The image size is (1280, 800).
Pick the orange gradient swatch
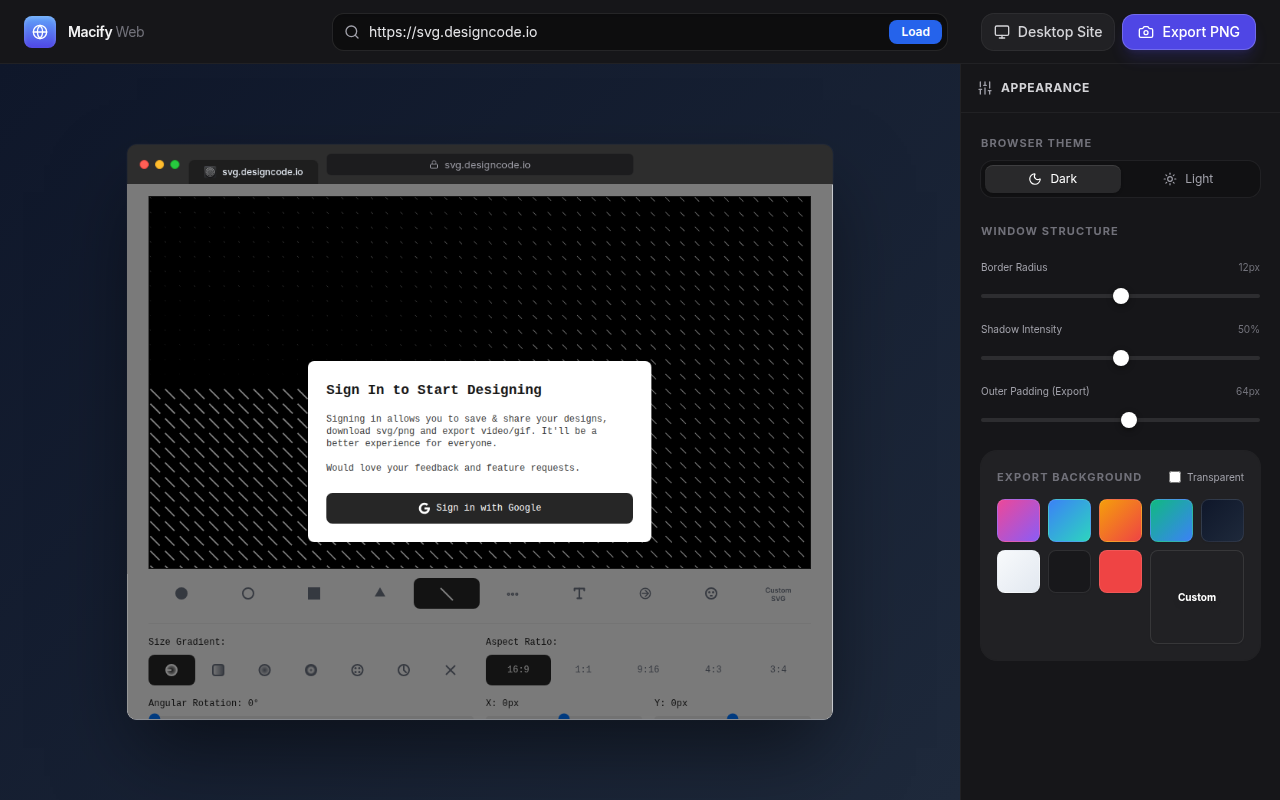tap(1120, 520)
